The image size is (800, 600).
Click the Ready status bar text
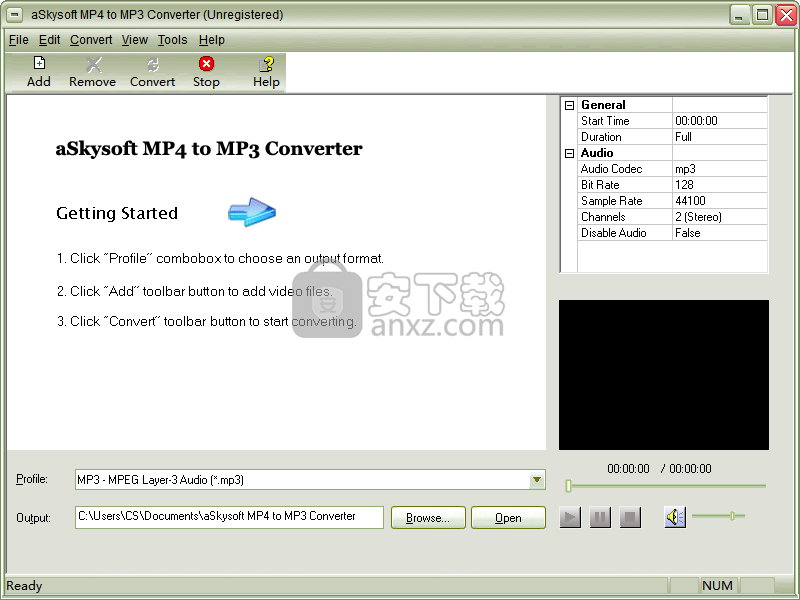(x=24, y=586)
